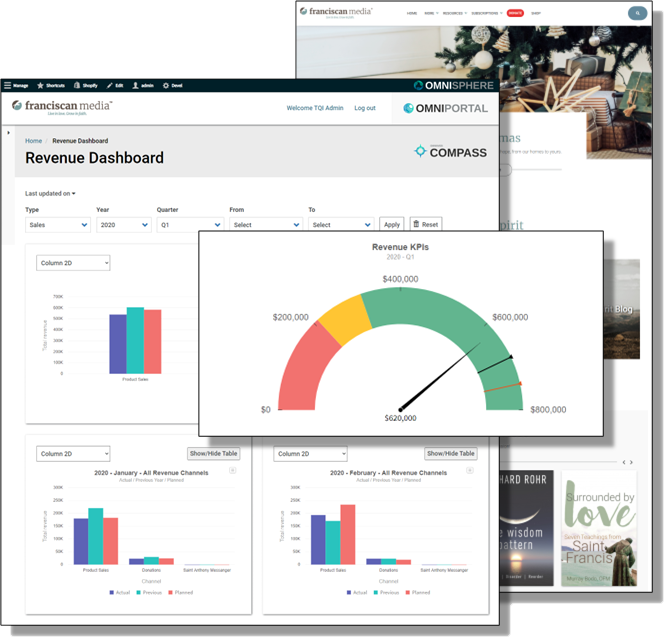Change February chart type Column 2D dropdown
Image resolution: width=664 pixels, height=637 pixels.
[310, 454]
